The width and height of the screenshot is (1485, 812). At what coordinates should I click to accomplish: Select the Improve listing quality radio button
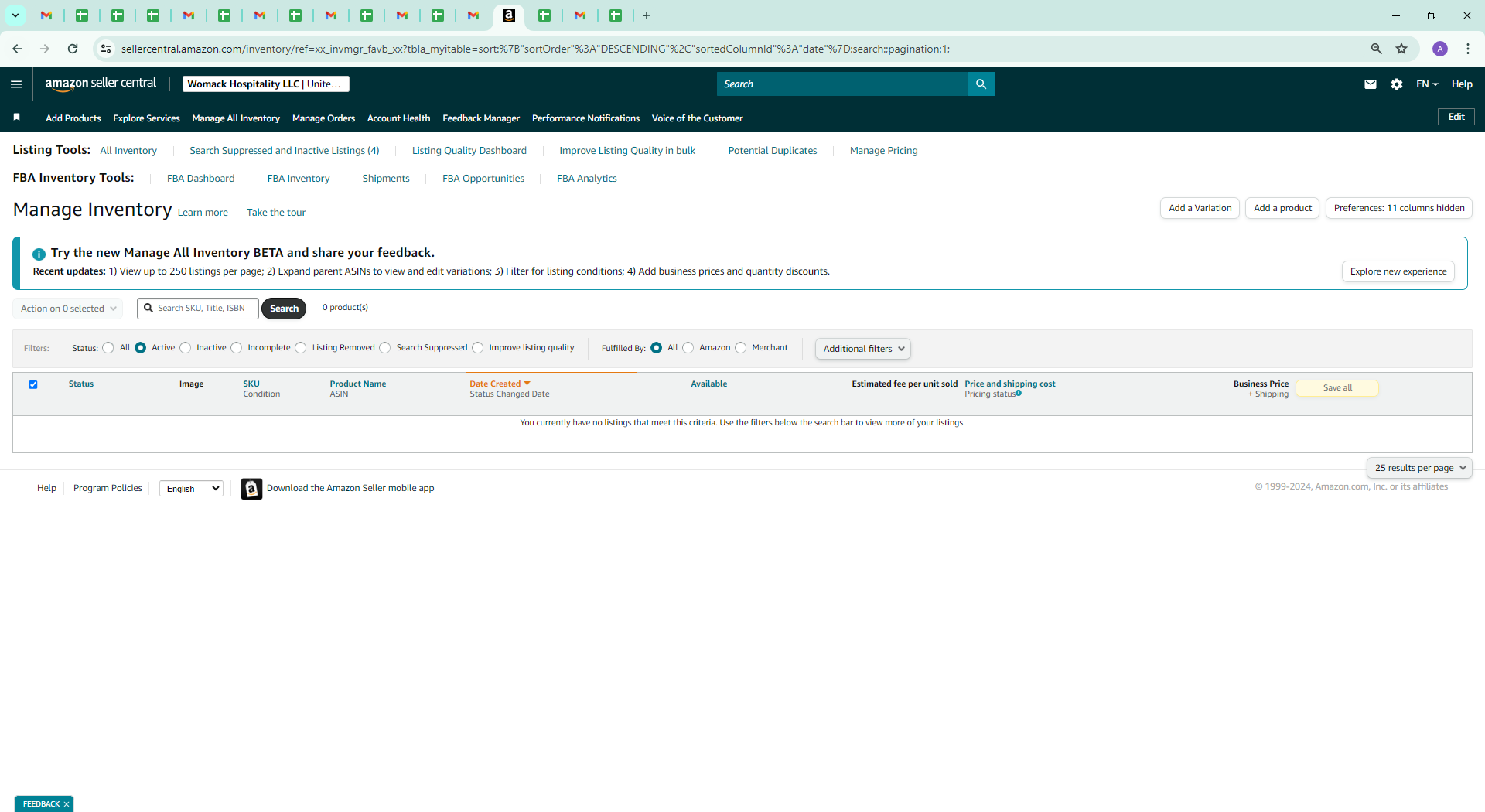pyautogui.click(x=478, y=348)
